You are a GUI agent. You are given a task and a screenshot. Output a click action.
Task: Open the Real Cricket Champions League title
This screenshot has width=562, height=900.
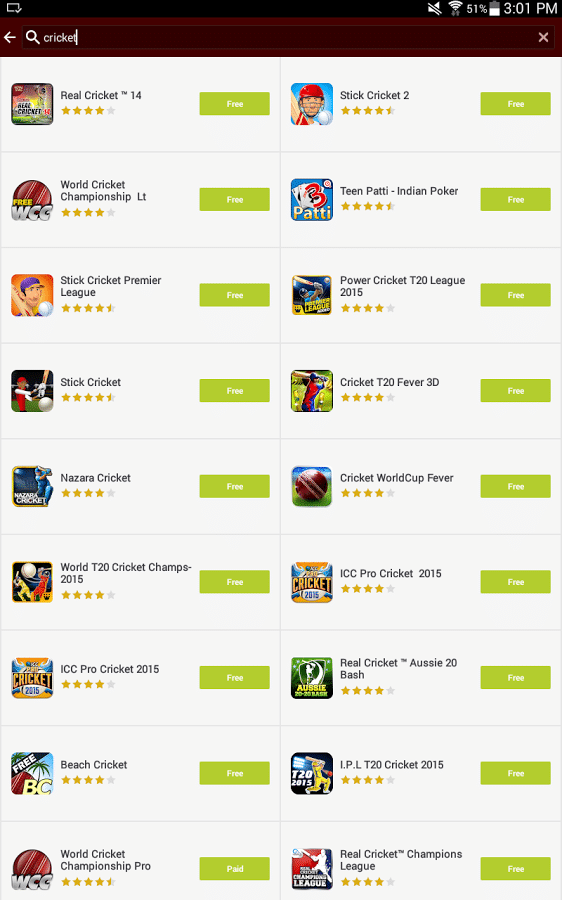tap(401, 860)
